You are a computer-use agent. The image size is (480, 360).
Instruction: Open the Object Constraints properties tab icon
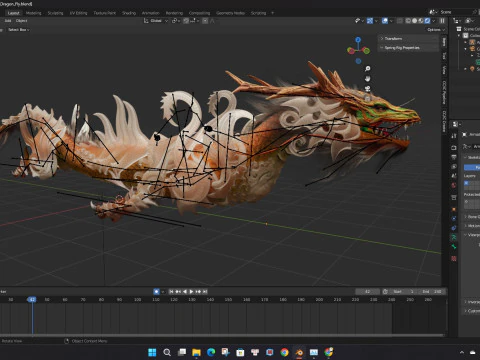click(454, 228)
